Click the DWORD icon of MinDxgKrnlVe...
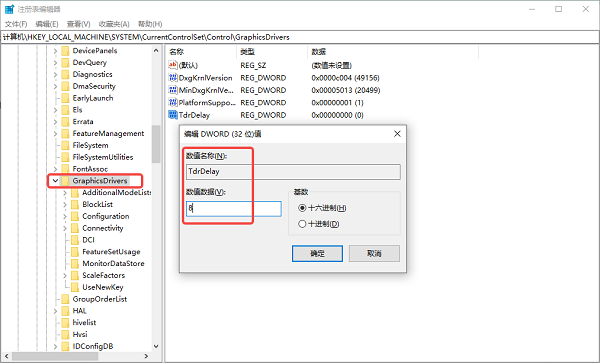The height and width of the screenshot is (363, 600). 173,90
